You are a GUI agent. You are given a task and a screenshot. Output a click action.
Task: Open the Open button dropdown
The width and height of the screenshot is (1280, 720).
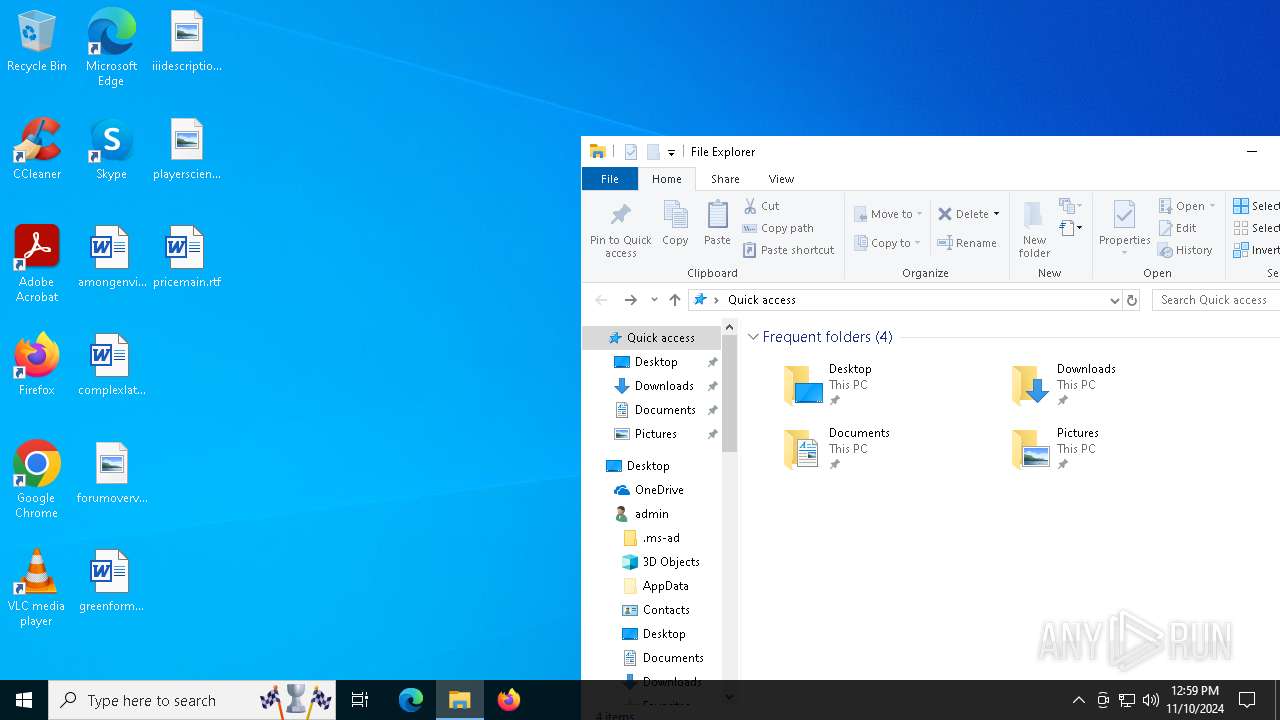pyautogui.click(x=1213, y=206)
